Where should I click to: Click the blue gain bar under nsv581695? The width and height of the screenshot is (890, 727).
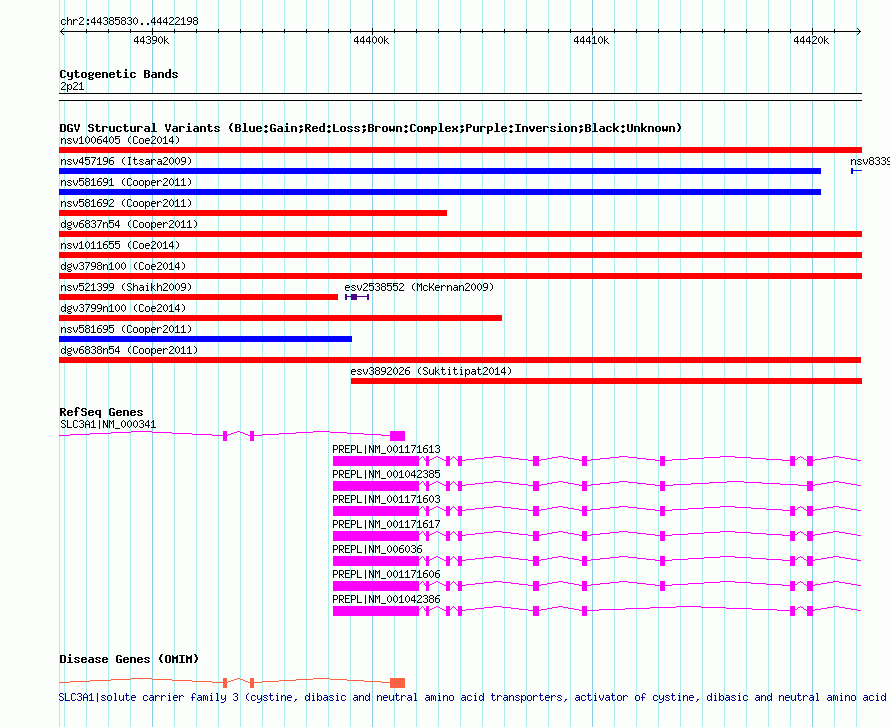(x=205, y=339)
